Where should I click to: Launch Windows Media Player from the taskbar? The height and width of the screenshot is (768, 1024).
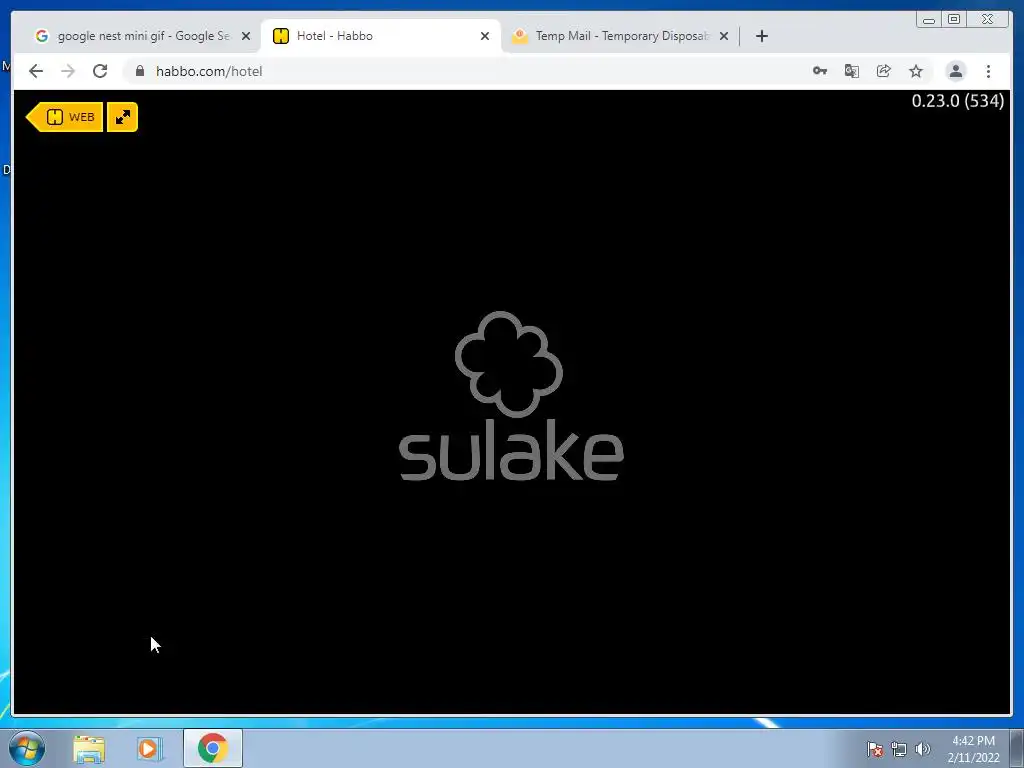click(150, 748)
